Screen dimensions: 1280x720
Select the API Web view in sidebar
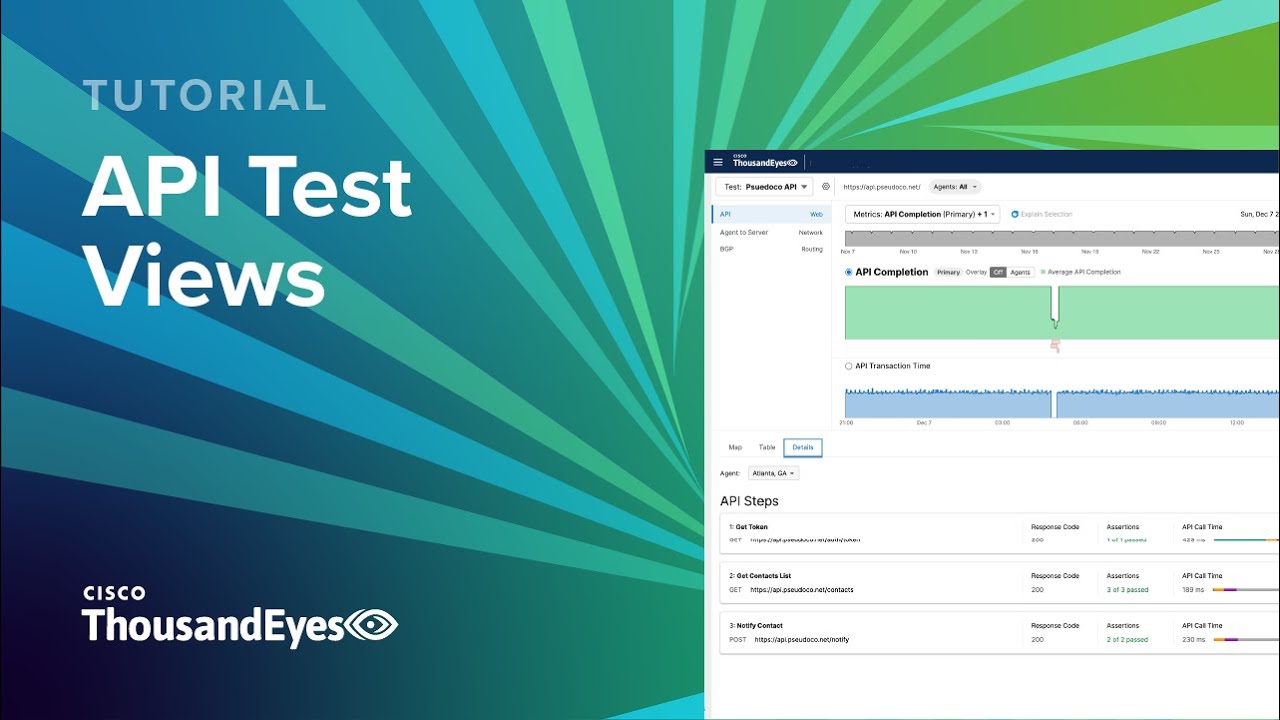[771, 214]
